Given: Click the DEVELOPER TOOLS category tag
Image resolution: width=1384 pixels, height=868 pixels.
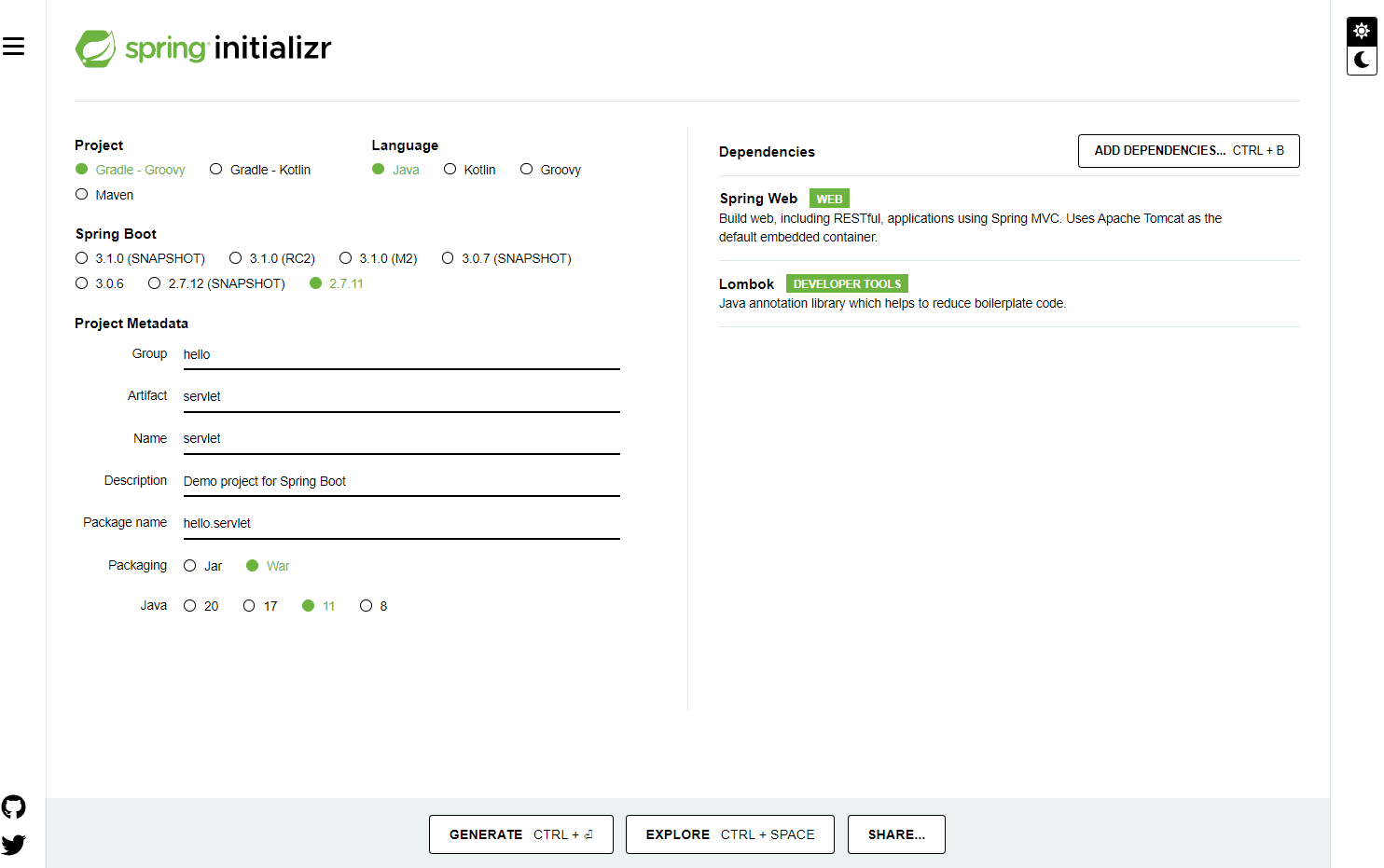Looking at the screenshot, I should point(847,283).
